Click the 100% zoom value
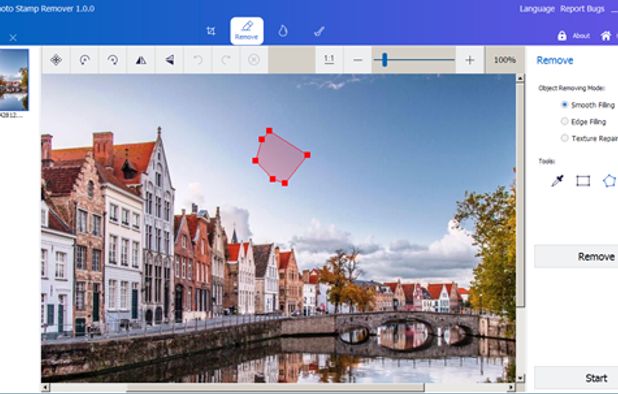Screen dimensions: 618x394 [505, 60]
